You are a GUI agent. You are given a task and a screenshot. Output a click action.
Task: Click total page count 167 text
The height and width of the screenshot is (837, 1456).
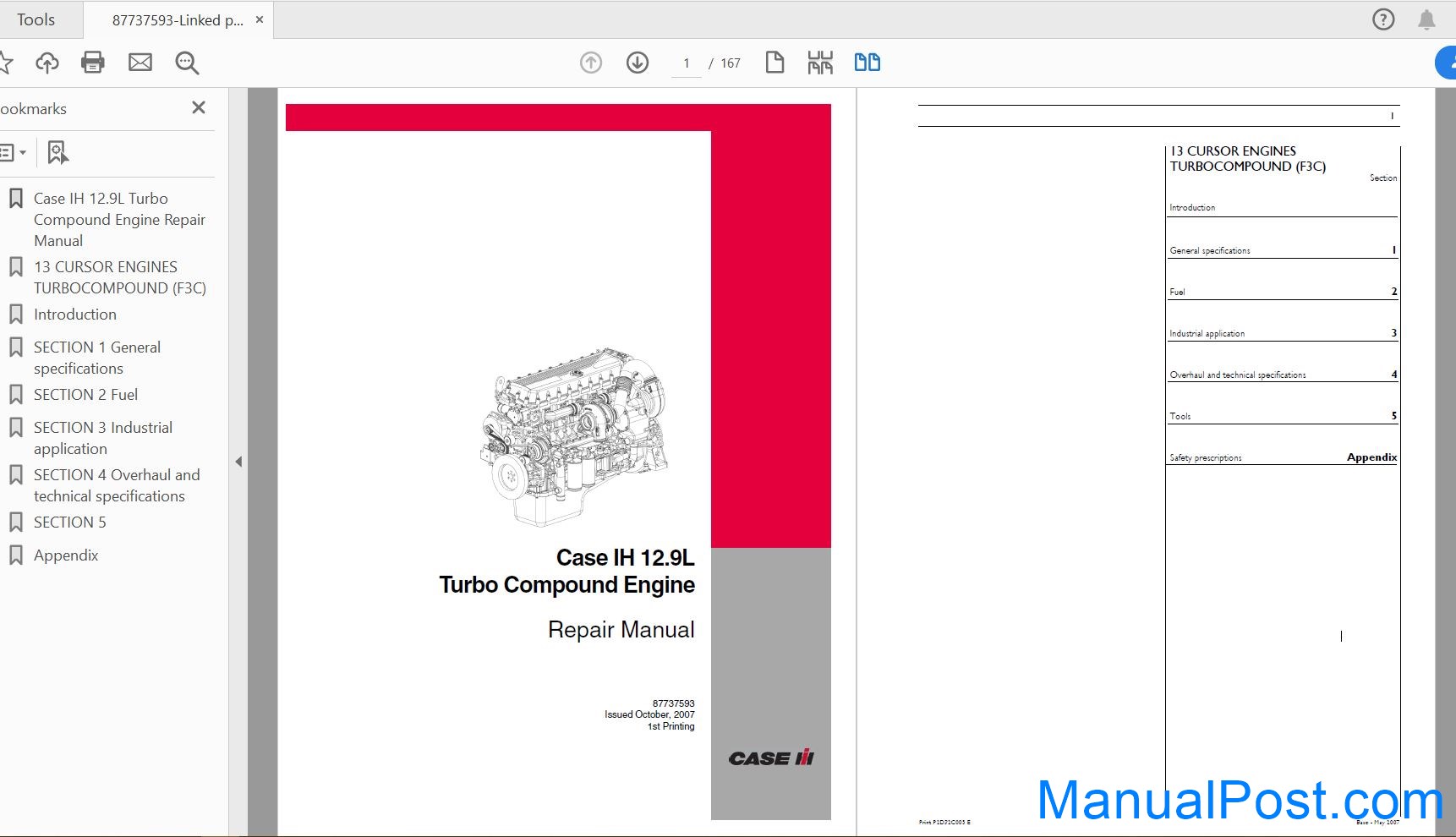(x=731, y=63)
